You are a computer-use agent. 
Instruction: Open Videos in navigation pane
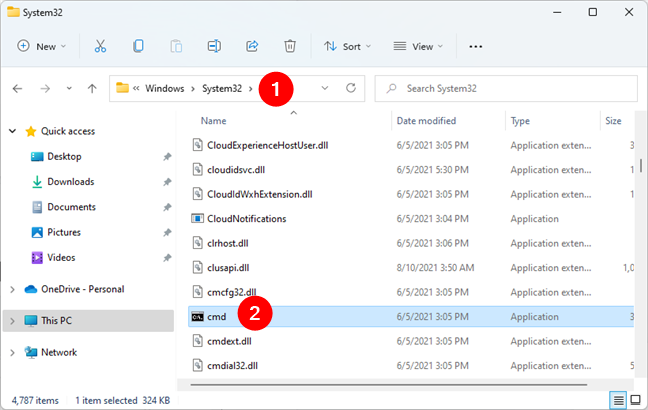coord(61,257)
